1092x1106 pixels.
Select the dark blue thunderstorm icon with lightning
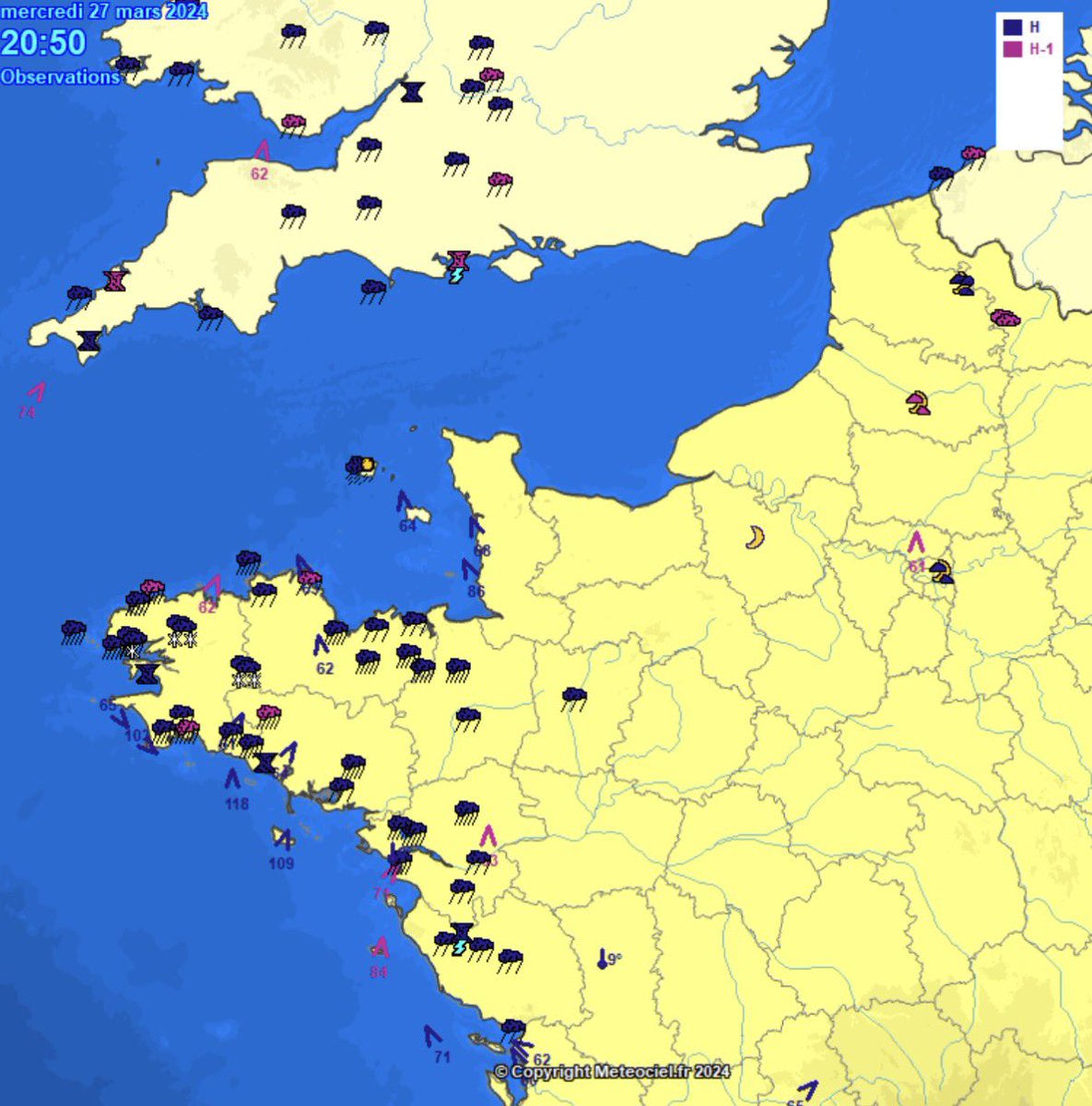click(461, 939)
